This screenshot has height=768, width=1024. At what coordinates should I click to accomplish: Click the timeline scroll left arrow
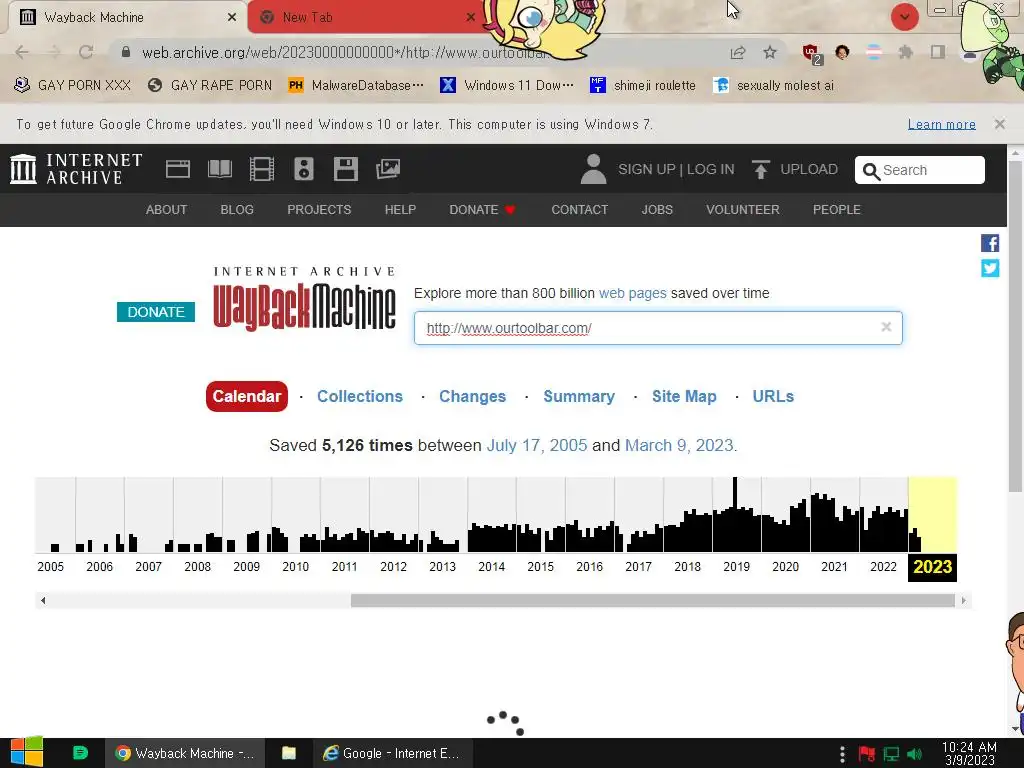pyautogui.click(x=43, y=600)
